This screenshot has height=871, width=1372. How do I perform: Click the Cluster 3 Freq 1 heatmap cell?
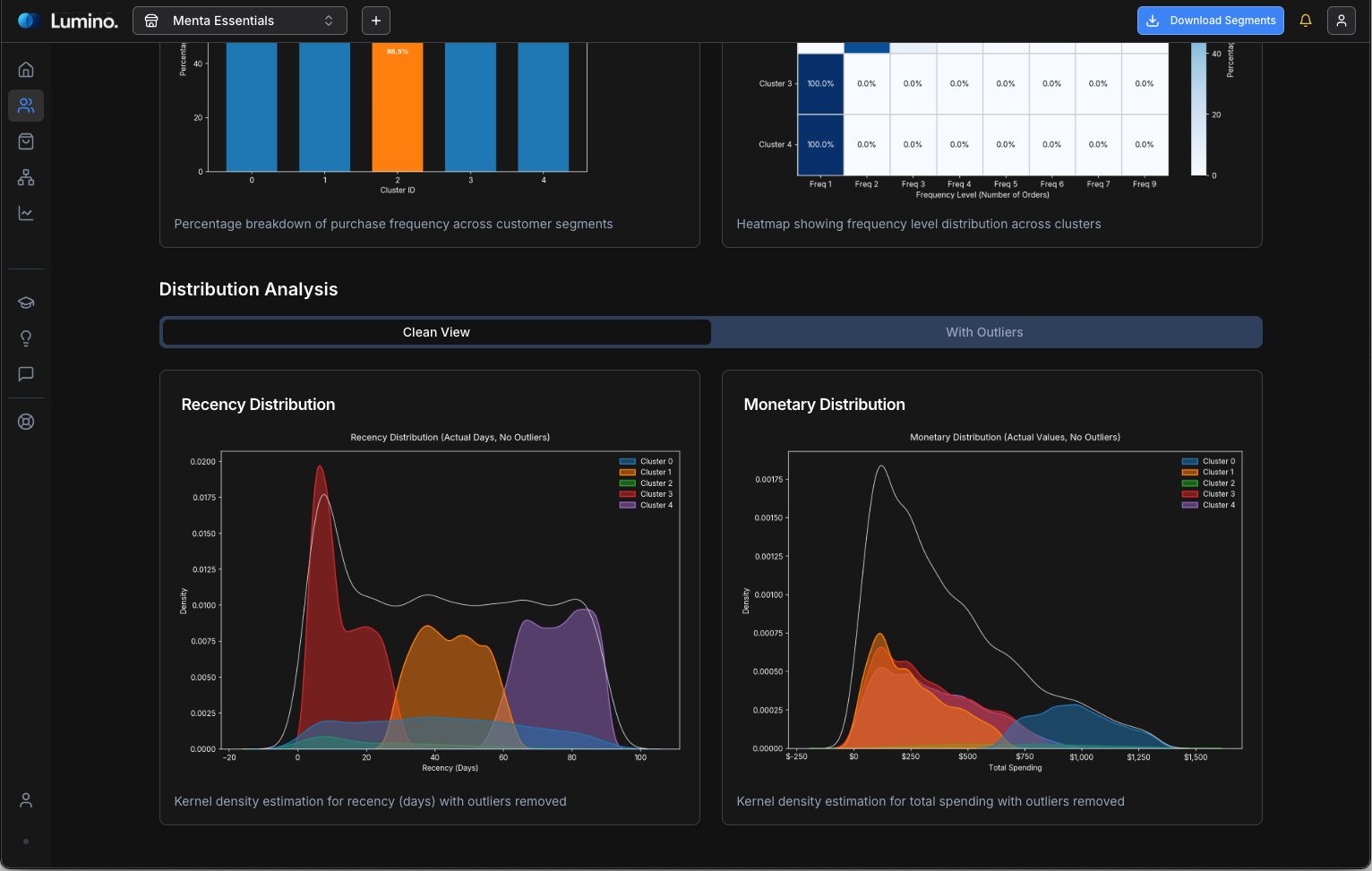coord(820,83)
